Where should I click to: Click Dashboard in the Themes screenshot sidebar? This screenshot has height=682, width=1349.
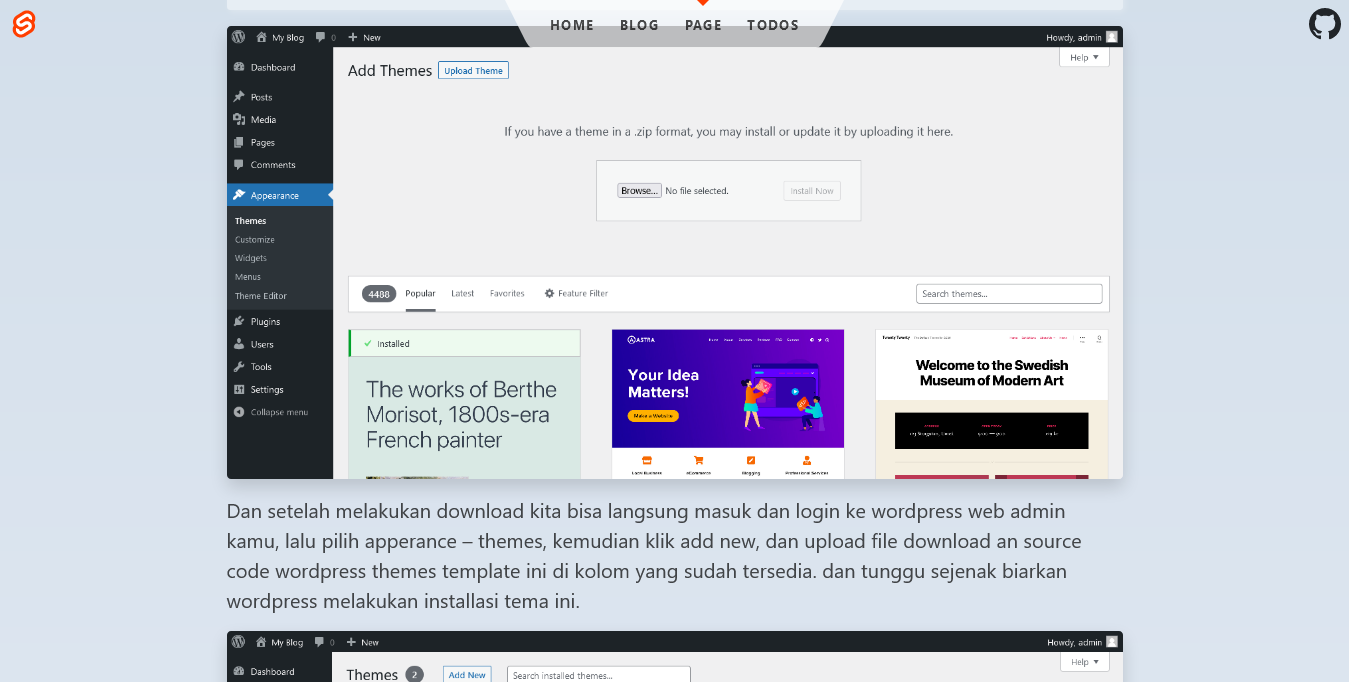point(264,672)
